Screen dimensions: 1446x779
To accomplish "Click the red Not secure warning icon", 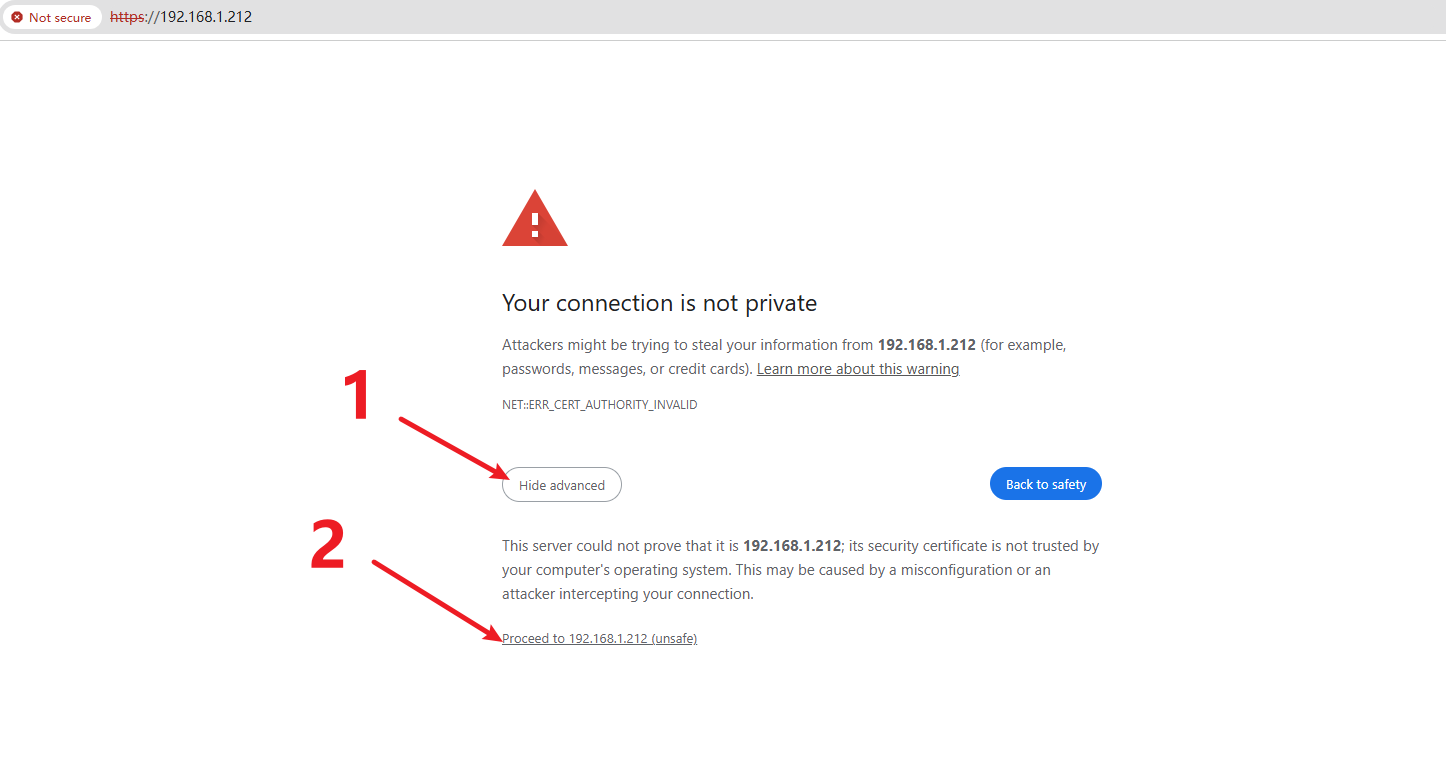I will tap(17, 18).
